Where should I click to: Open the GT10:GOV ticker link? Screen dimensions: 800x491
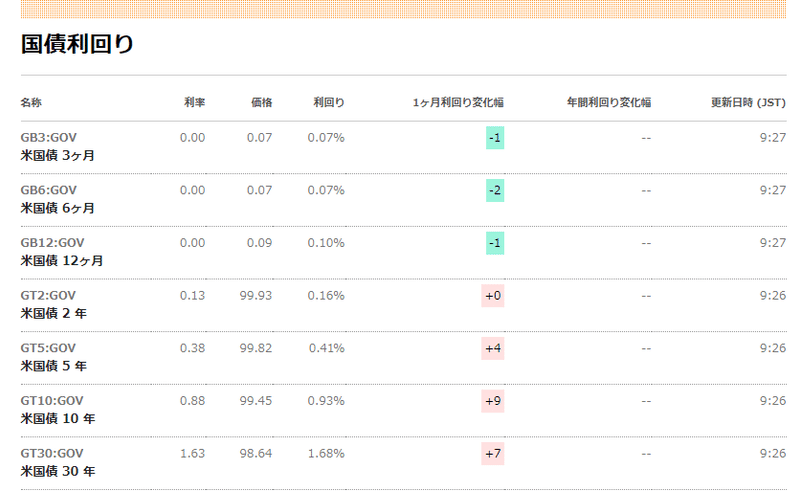pos(52,400)
